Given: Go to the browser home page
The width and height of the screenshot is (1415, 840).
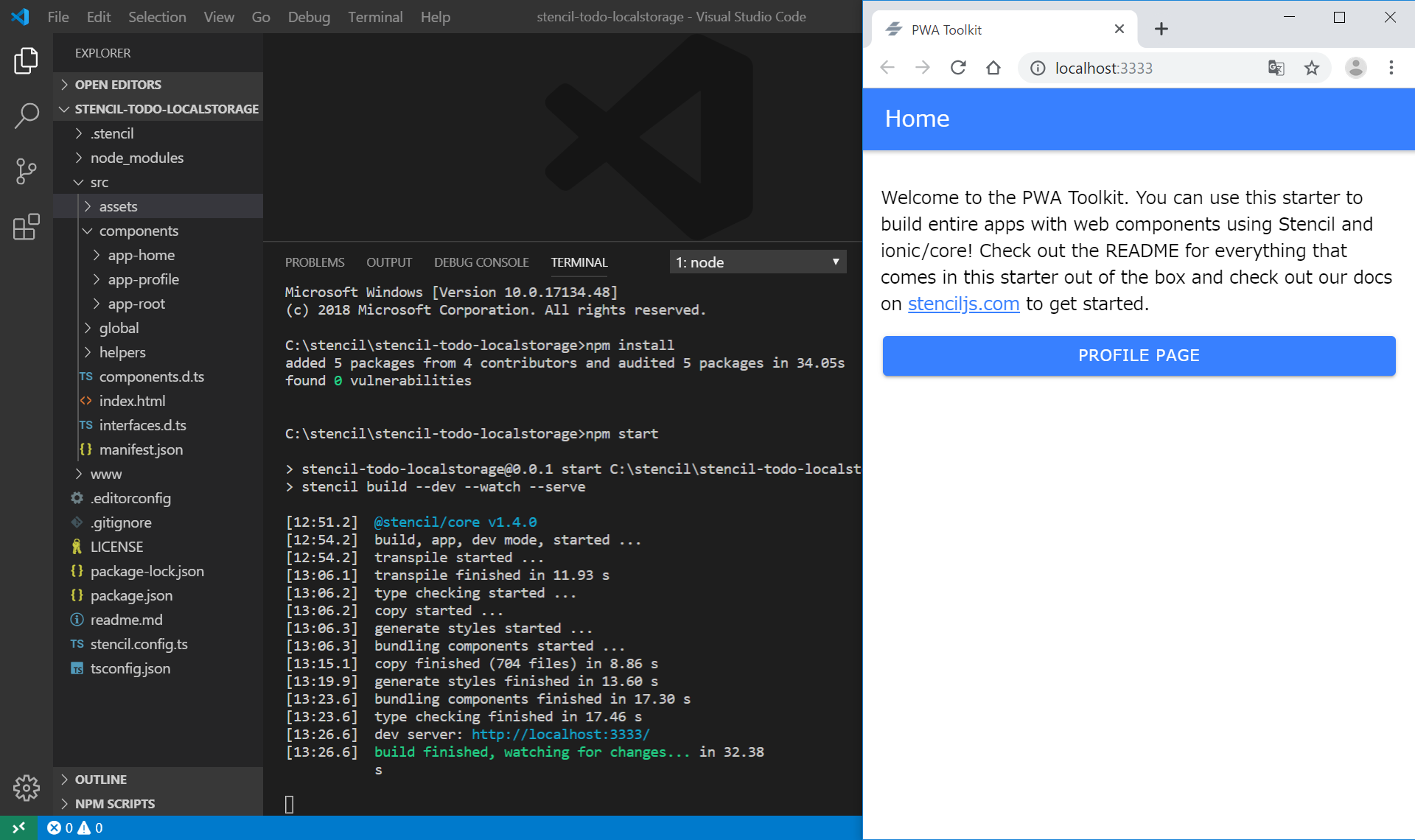Looking at the screenshot, I should (993, 68).
